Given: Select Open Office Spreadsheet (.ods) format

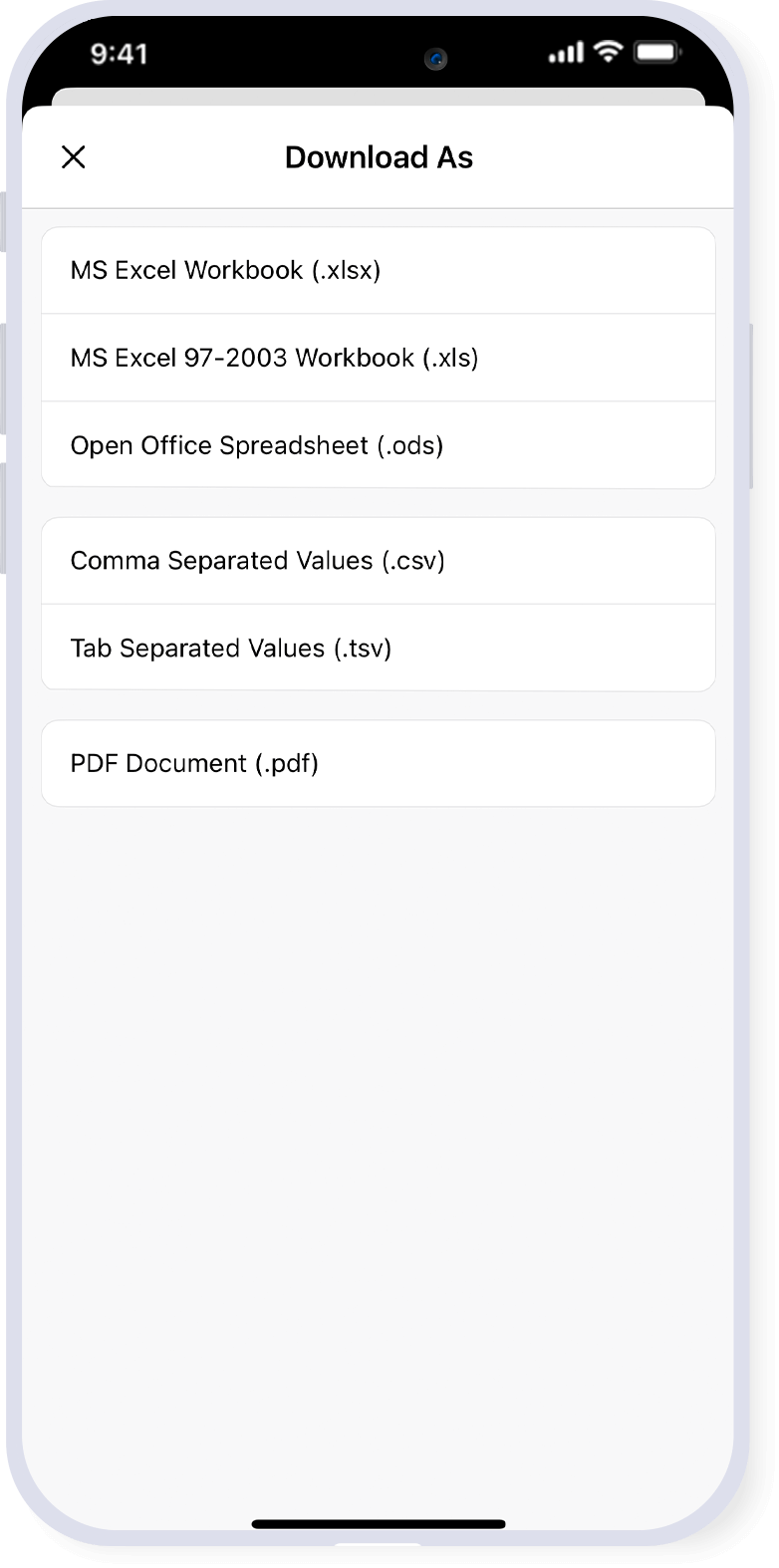Looking at the screenshot, I should tap(378, 445).
